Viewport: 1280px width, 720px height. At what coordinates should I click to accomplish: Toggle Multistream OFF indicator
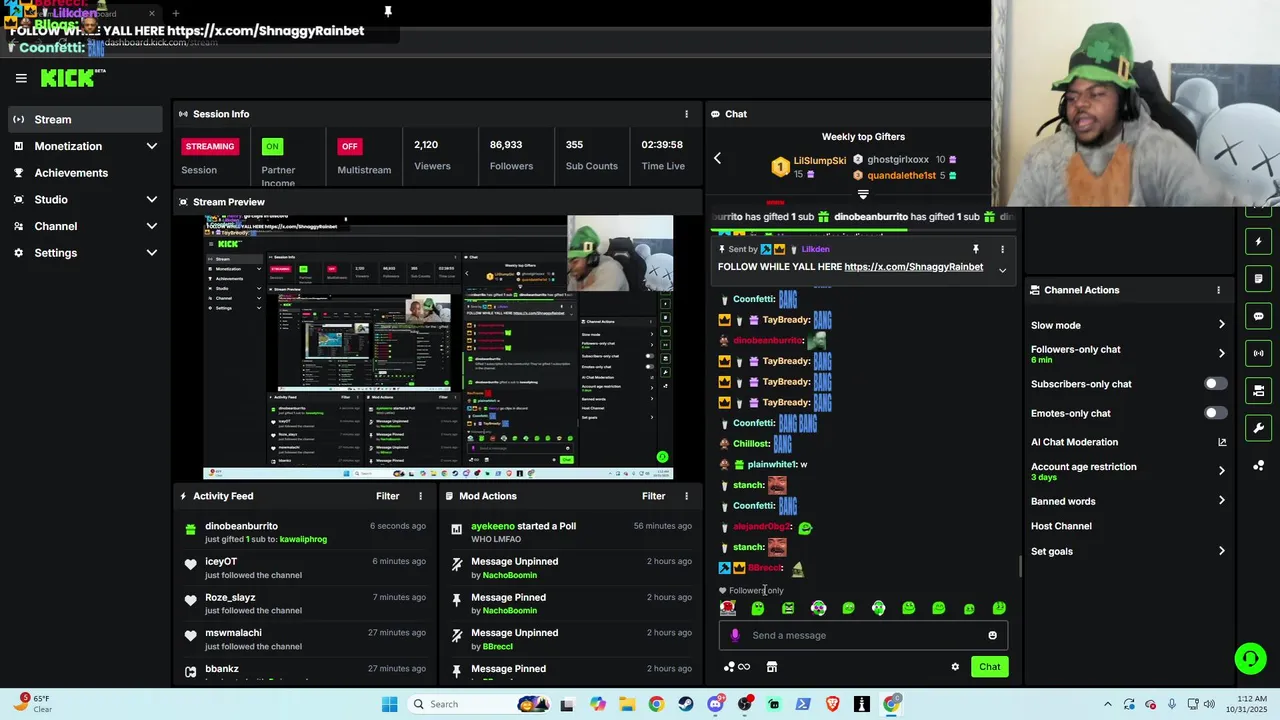tap(349, 146)
